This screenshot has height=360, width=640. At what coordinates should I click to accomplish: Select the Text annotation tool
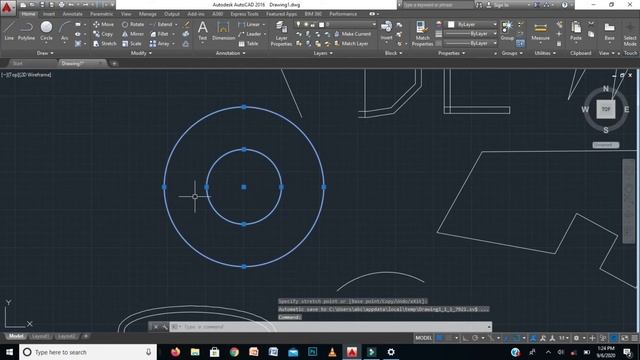coord(202,31)
